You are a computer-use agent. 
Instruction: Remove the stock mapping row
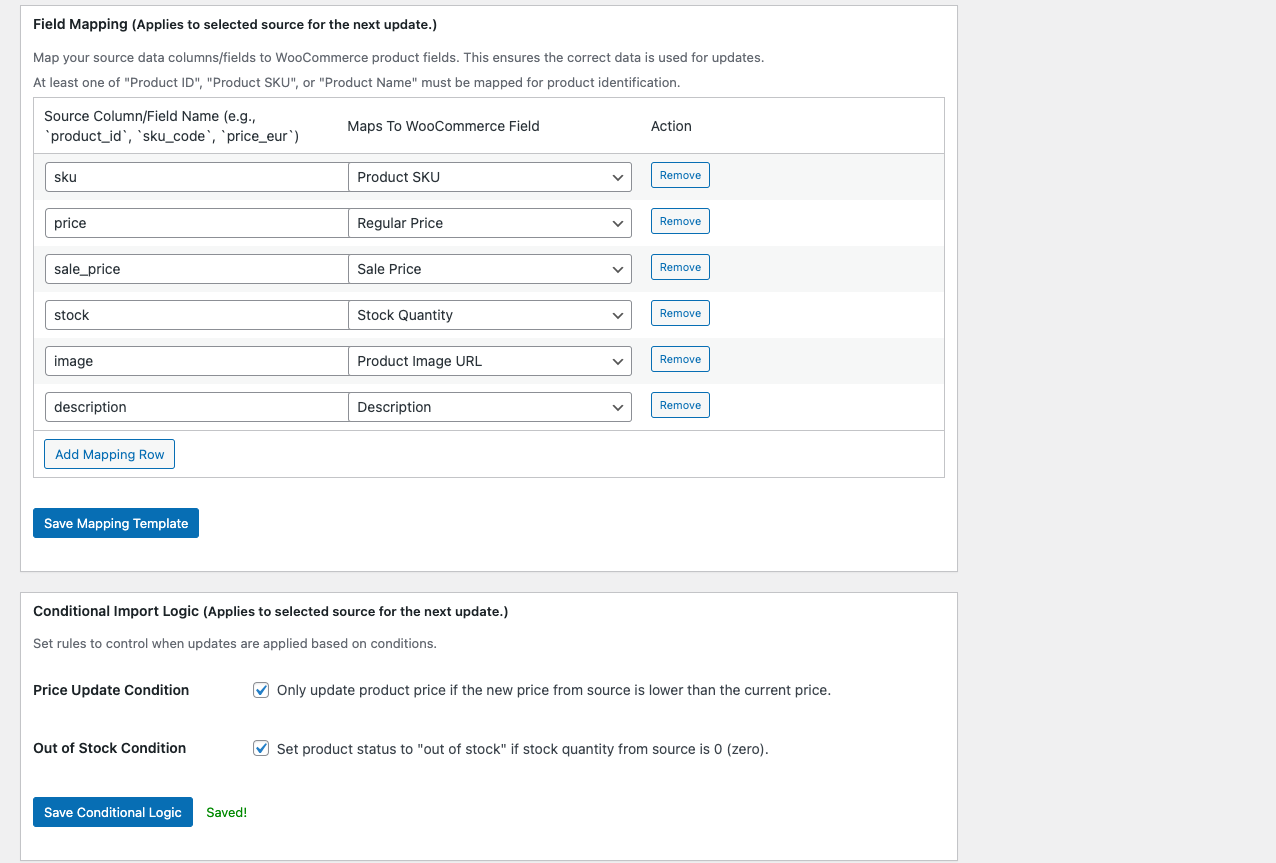click(680, 313)
